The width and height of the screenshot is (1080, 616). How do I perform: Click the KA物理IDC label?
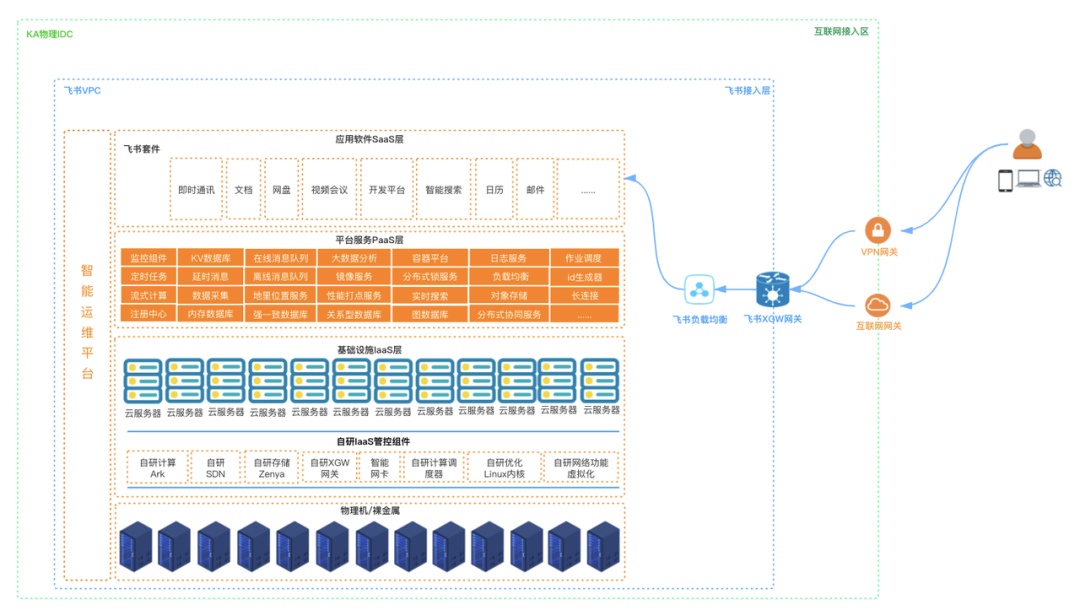tap(50, 34)
